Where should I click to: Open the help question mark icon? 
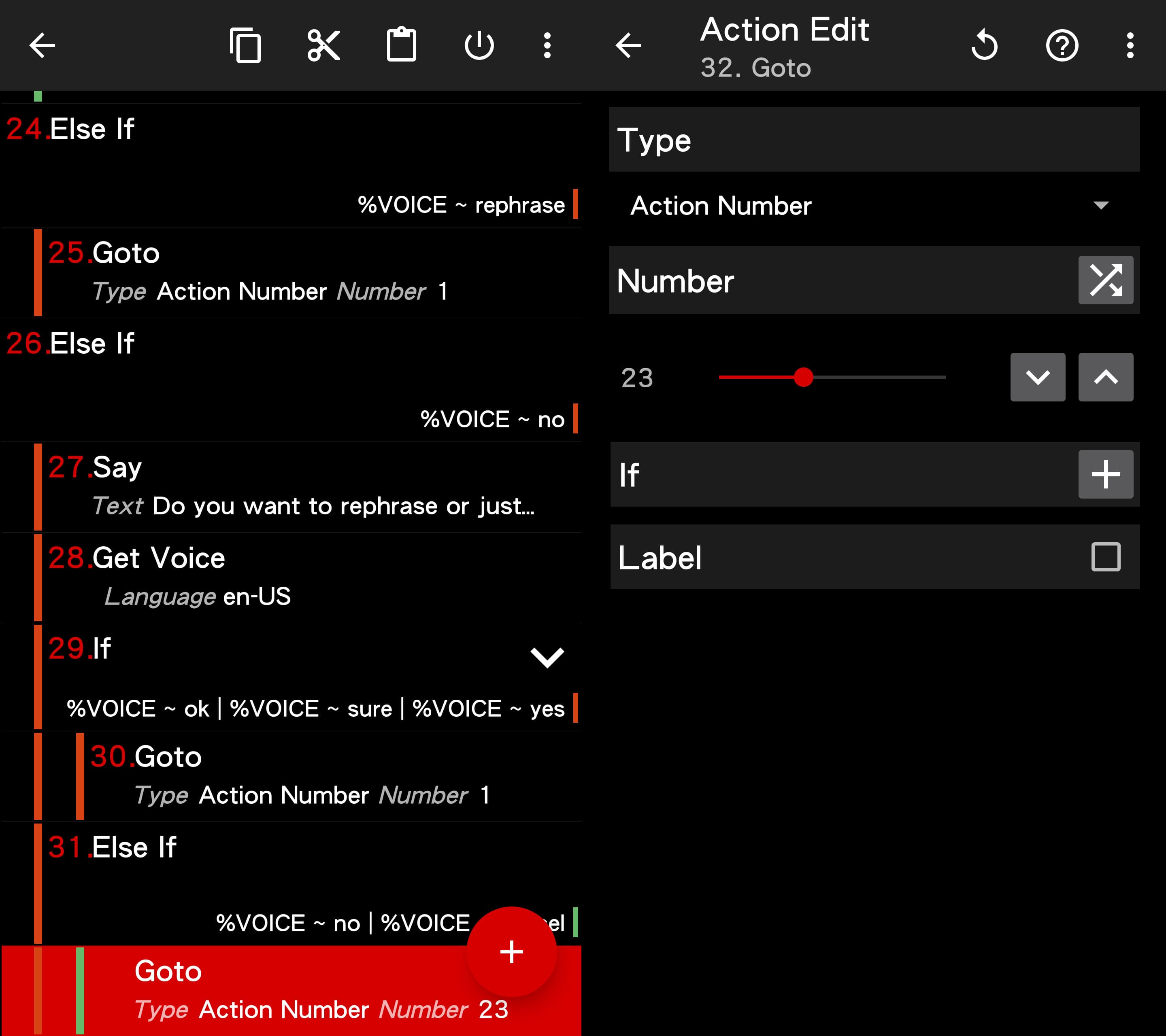[x=1062, y=45]
